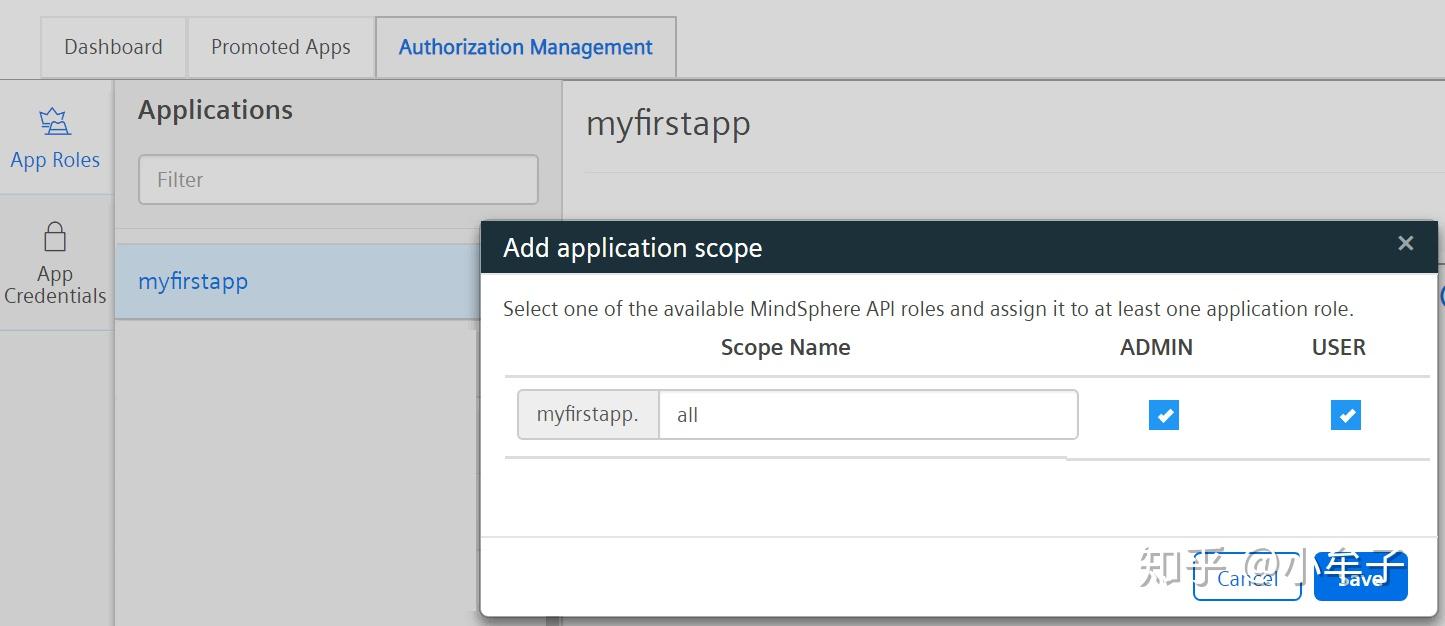Open the Promoted Apps tab

pyautogui.click(x=281, y=47)
